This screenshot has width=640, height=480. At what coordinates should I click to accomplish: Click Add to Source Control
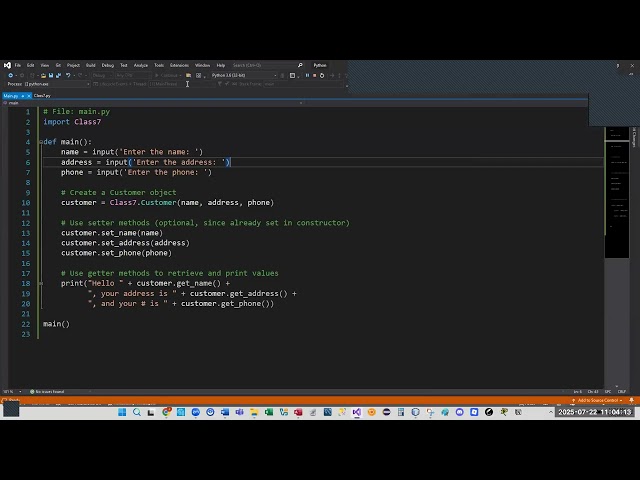[x=597, y=400]
